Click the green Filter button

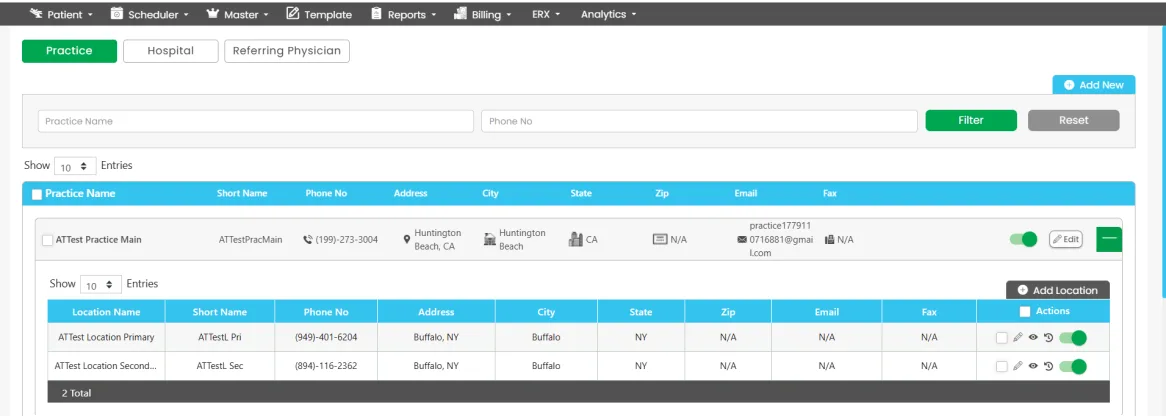click(x=971, y=120)
